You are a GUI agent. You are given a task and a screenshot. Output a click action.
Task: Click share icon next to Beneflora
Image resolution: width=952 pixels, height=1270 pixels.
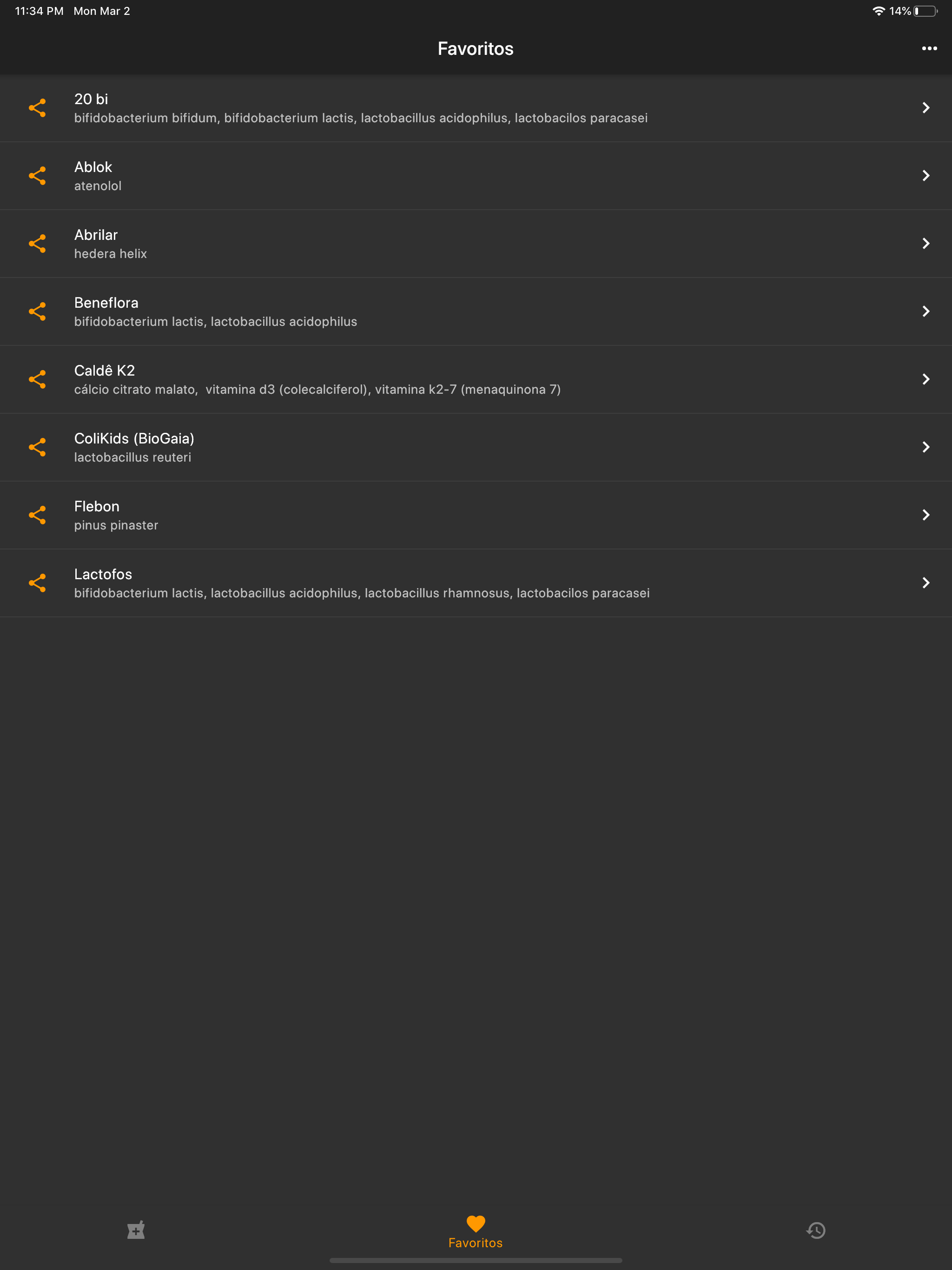(37, 311)
